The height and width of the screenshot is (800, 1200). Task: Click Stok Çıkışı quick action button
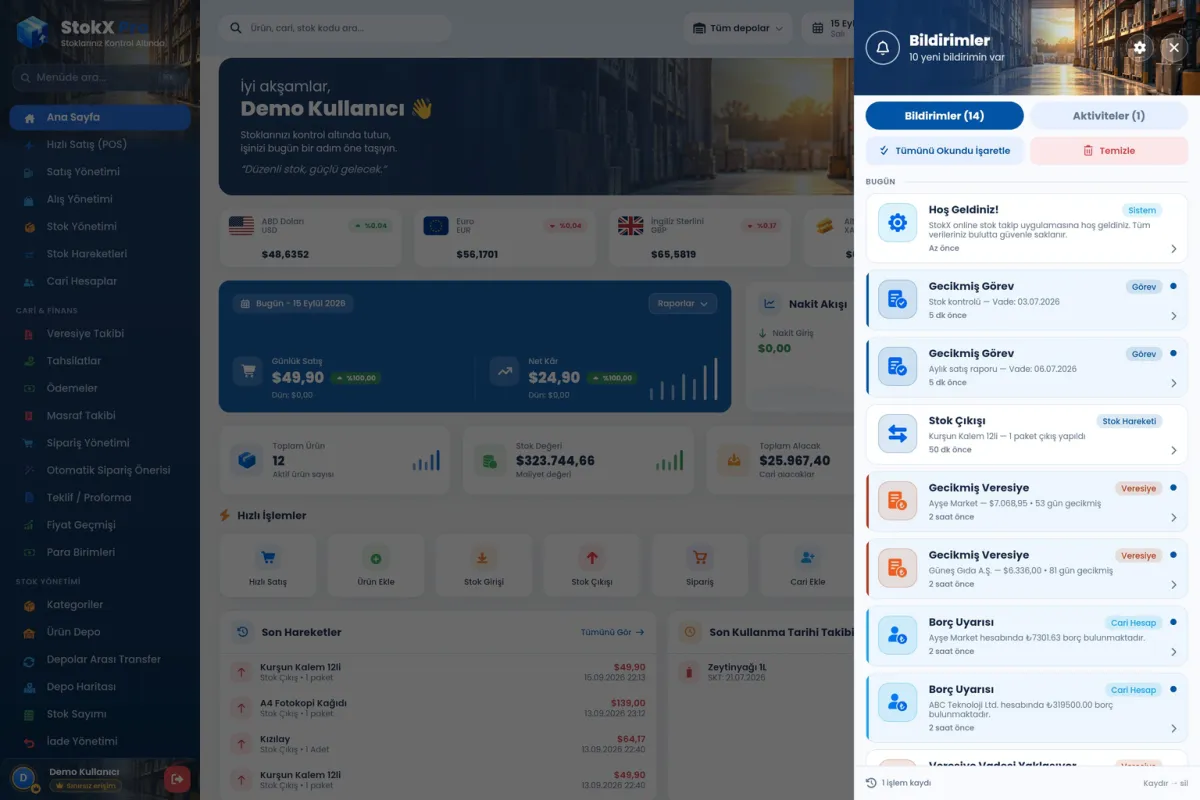pyautogui.click(x=592, y=566)
